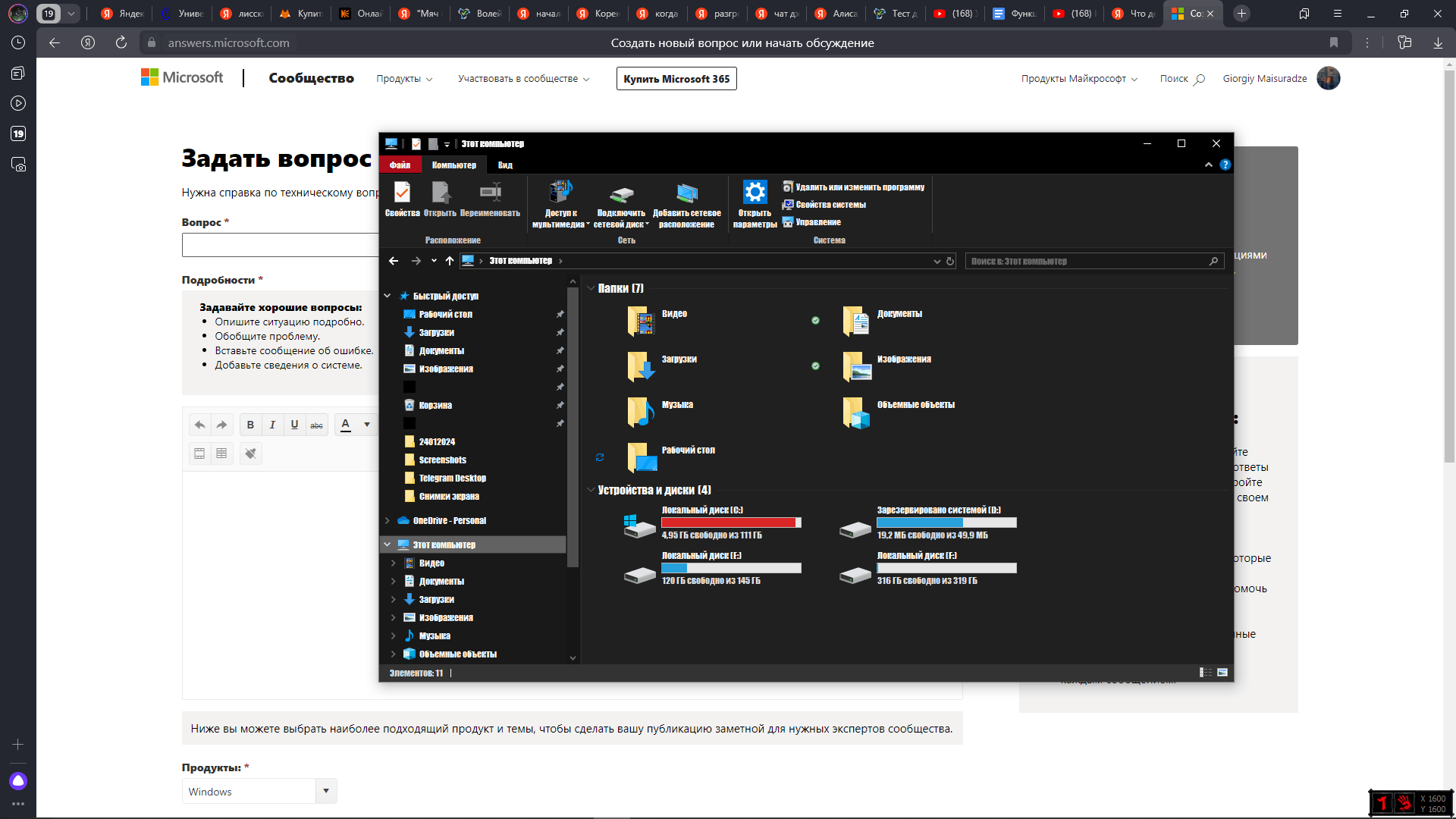Viewport: 1456px width, 819px height.
Task: Open a new browser tab
Action: [1241, 14]
